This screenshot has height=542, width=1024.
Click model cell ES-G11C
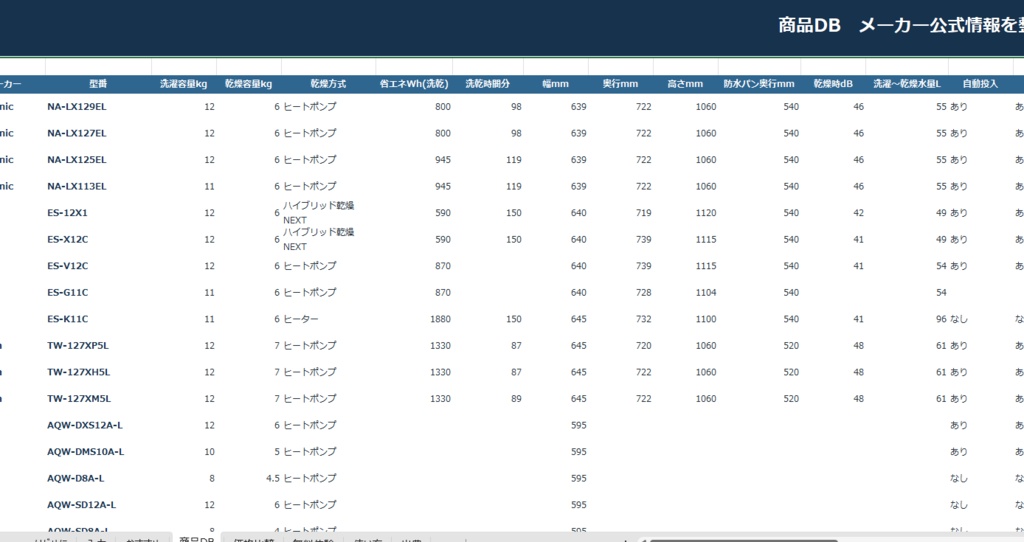click(67, 293)
